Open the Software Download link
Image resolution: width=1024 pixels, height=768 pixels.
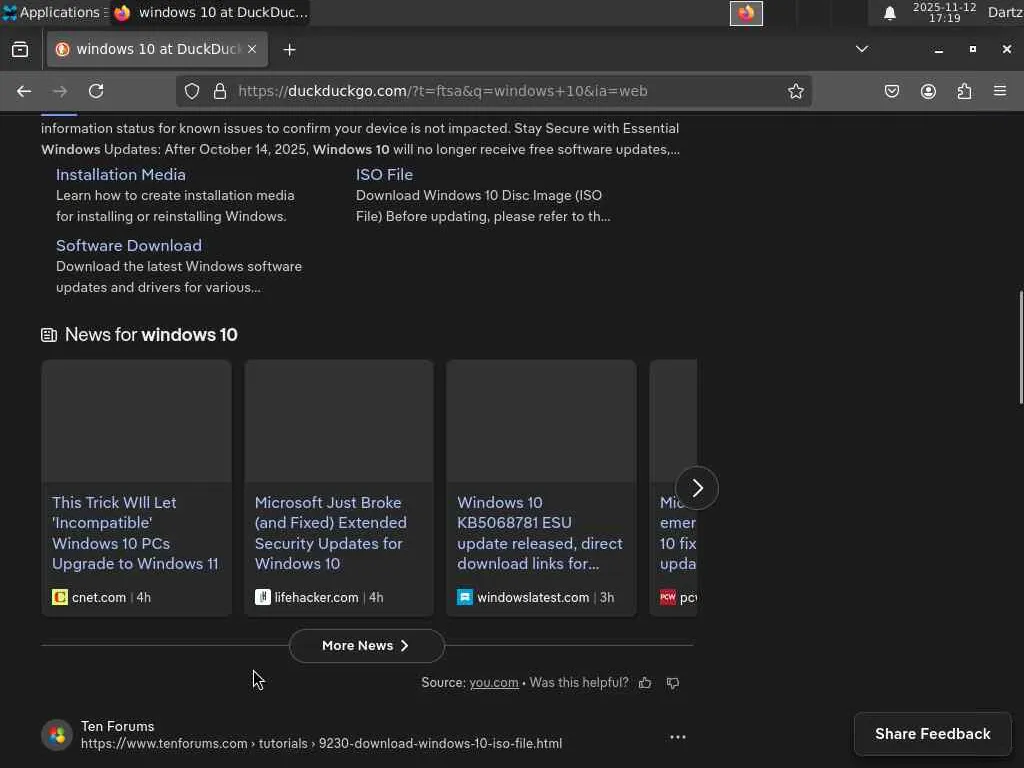(129, 246)
